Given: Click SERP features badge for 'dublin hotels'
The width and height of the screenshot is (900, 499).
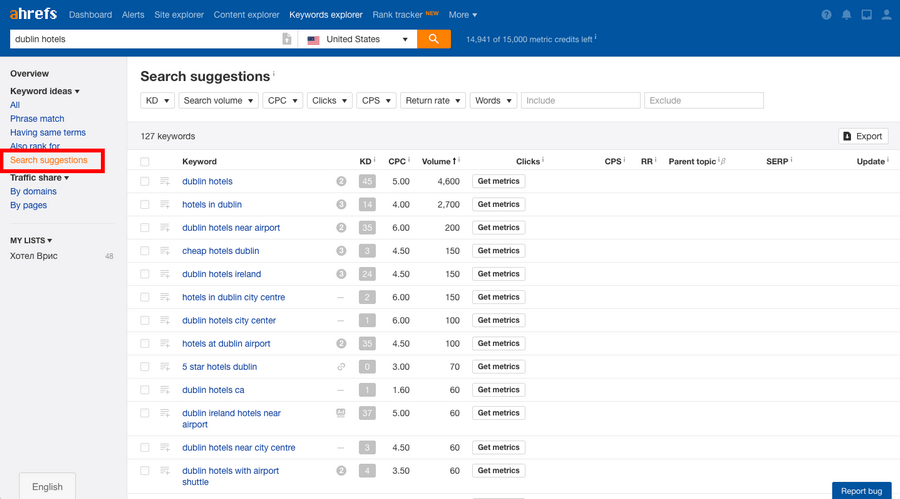Looking at the screenshot, I should 341,181.
